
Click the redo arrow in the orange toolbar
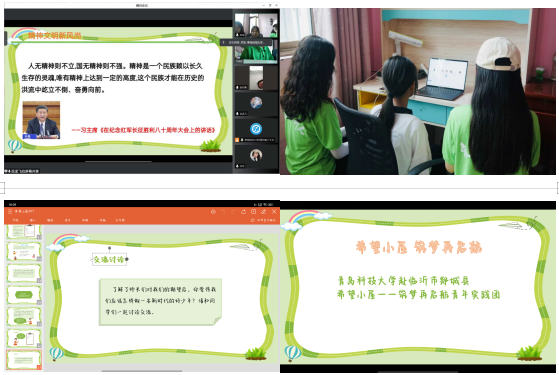coord(234,212)
